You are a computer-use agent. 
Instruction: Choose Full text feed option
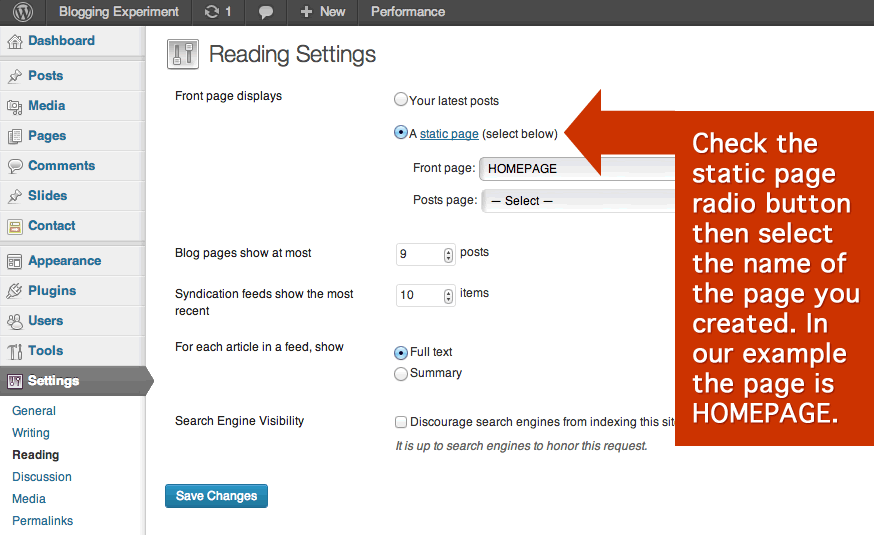coord(401,353)
